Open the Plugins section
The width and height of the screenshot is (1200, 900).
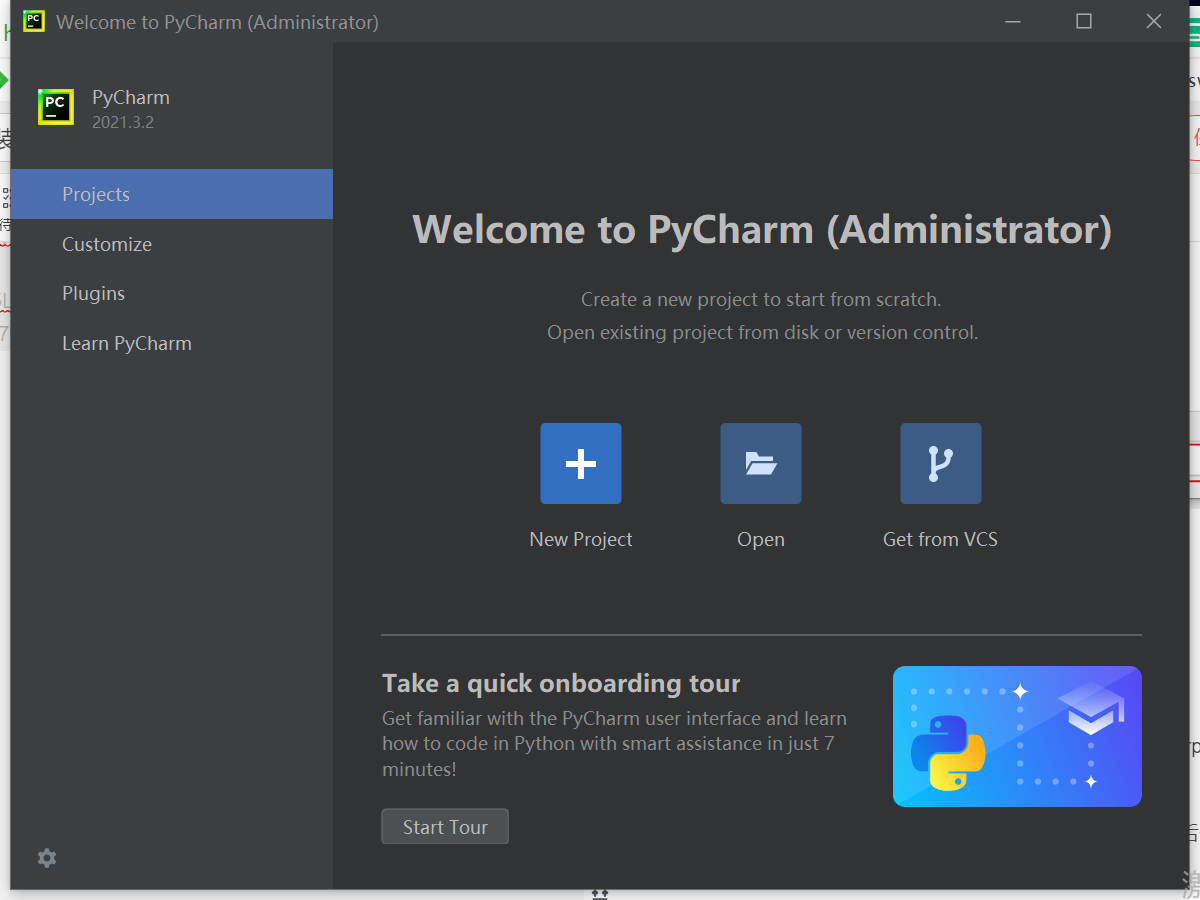click(x=93, y=293)
